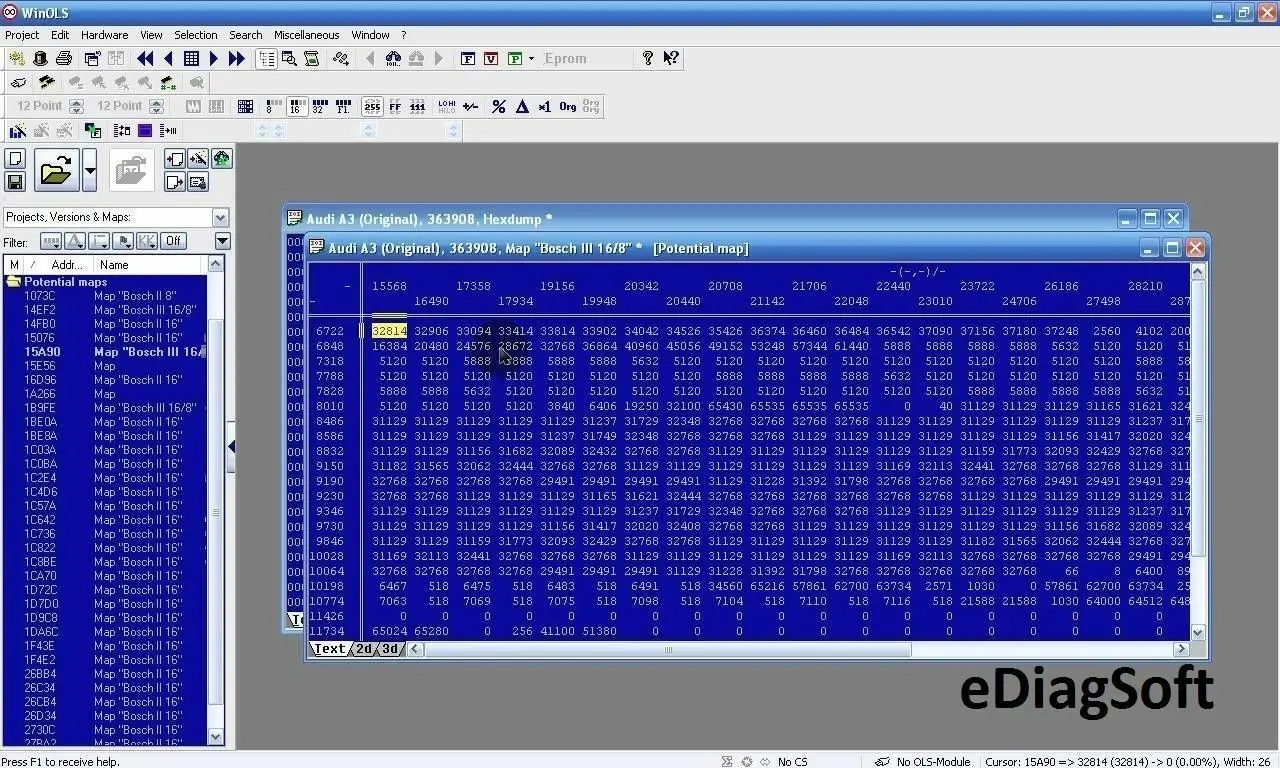Switch to the 3d tab
Screen dimensions: 1280x768
pos(390,649)
